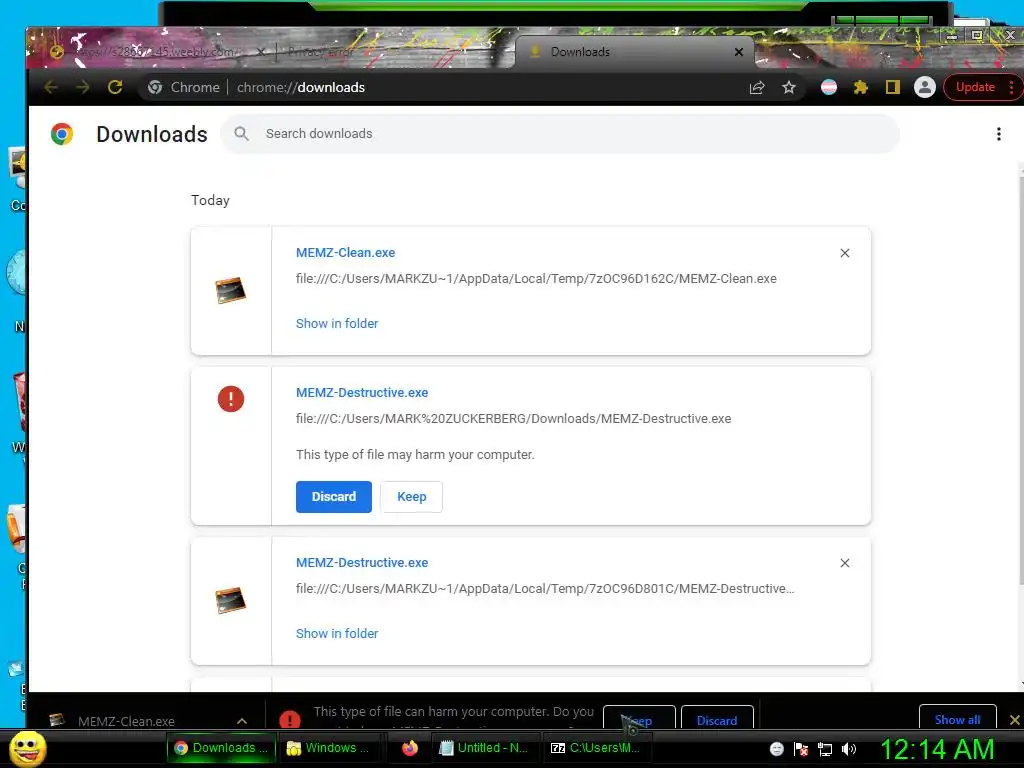Viewport: 1024px width, 768px height.
Task: Click the red warning icon in download shelf
Action: [x=289, y=719]
